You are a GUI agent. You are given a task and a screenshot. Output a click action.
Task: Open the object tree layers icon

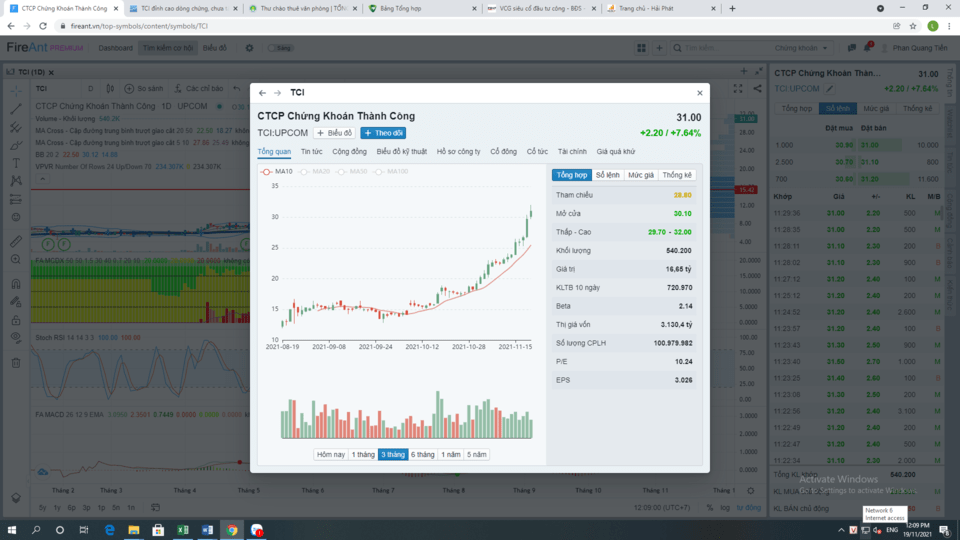(16, 498)
